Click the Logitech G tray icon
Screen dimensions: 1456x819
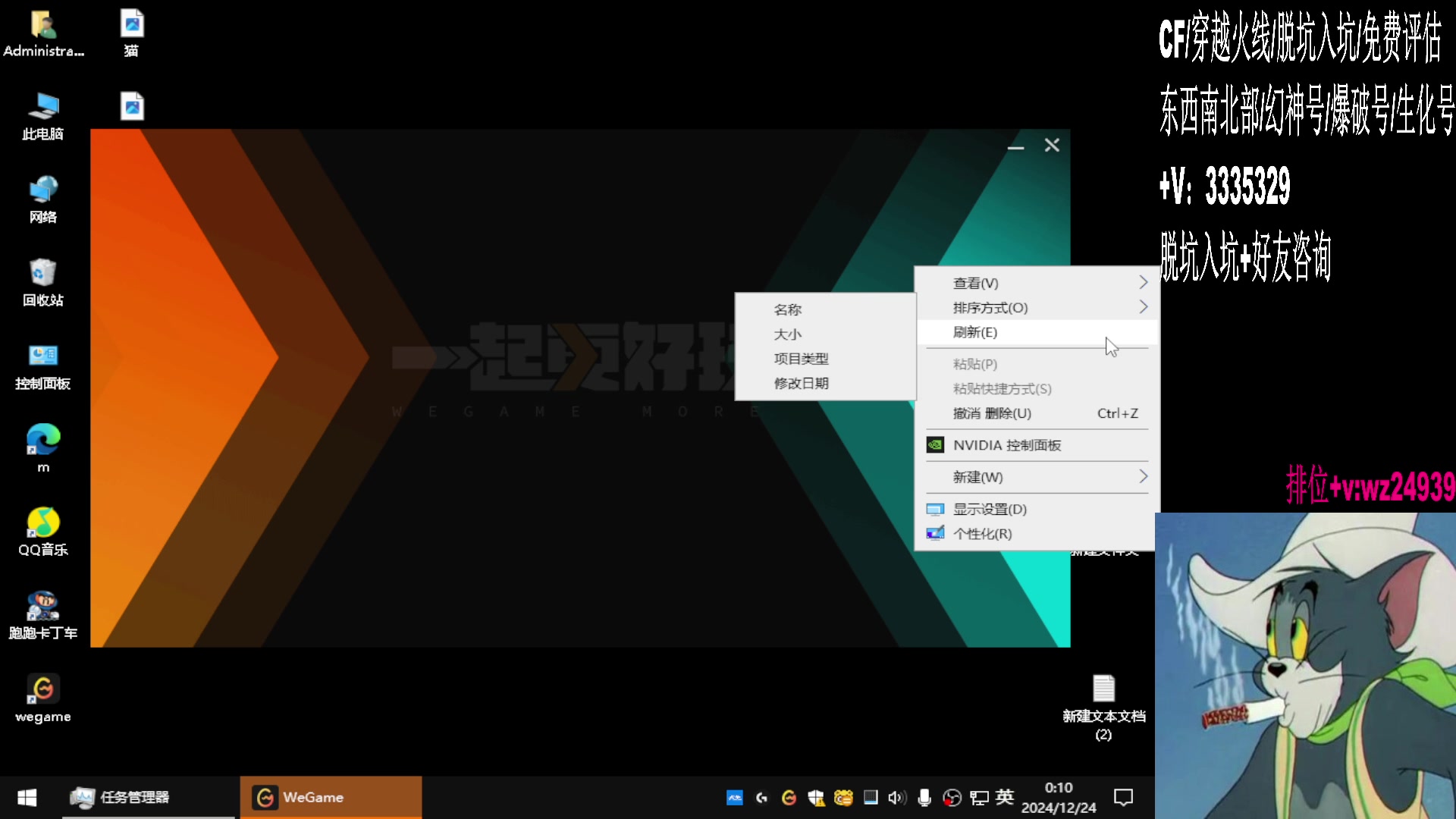coord(762,798)
